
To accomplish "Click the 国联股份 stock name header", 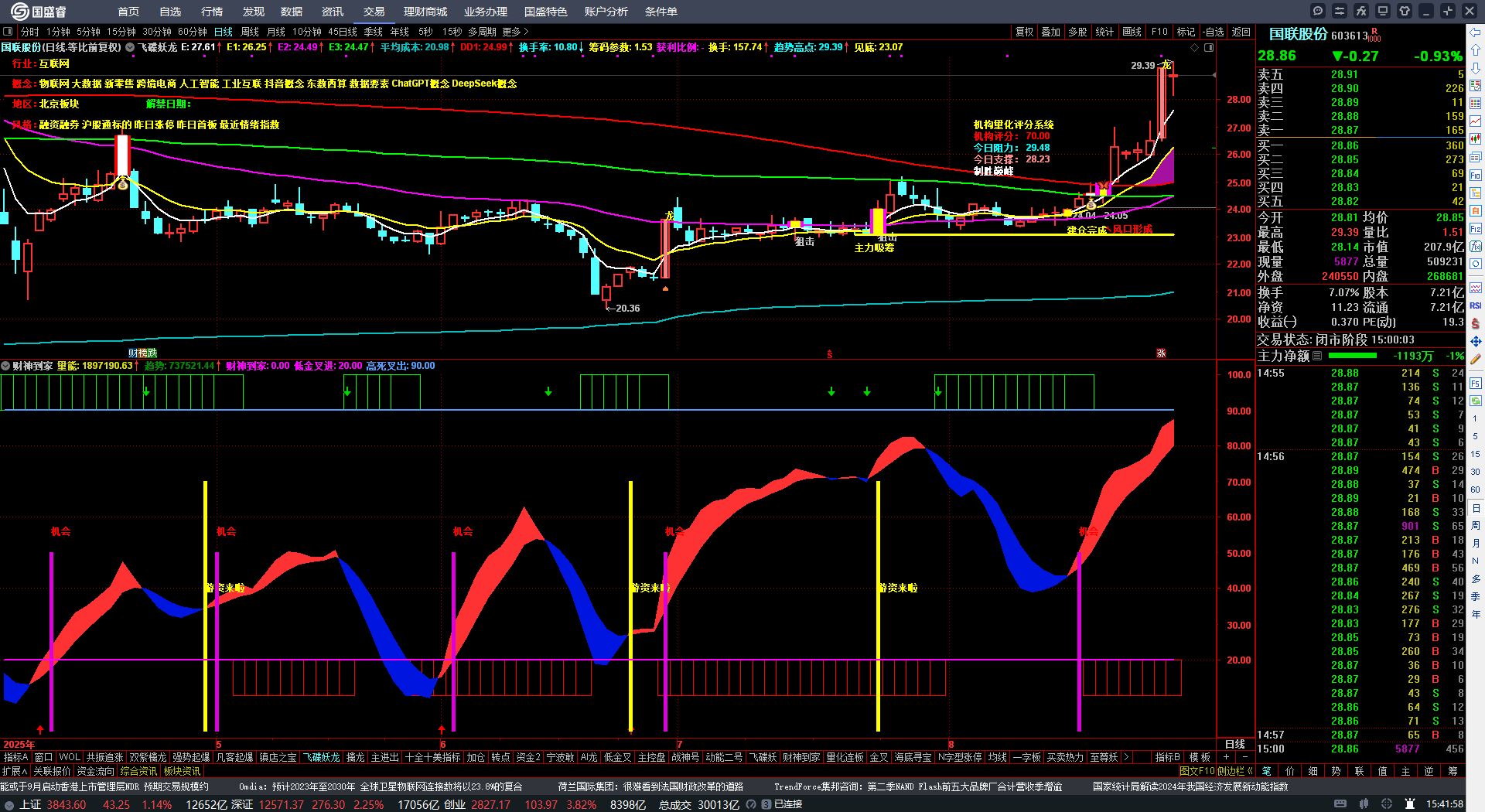I will 1298,34.
